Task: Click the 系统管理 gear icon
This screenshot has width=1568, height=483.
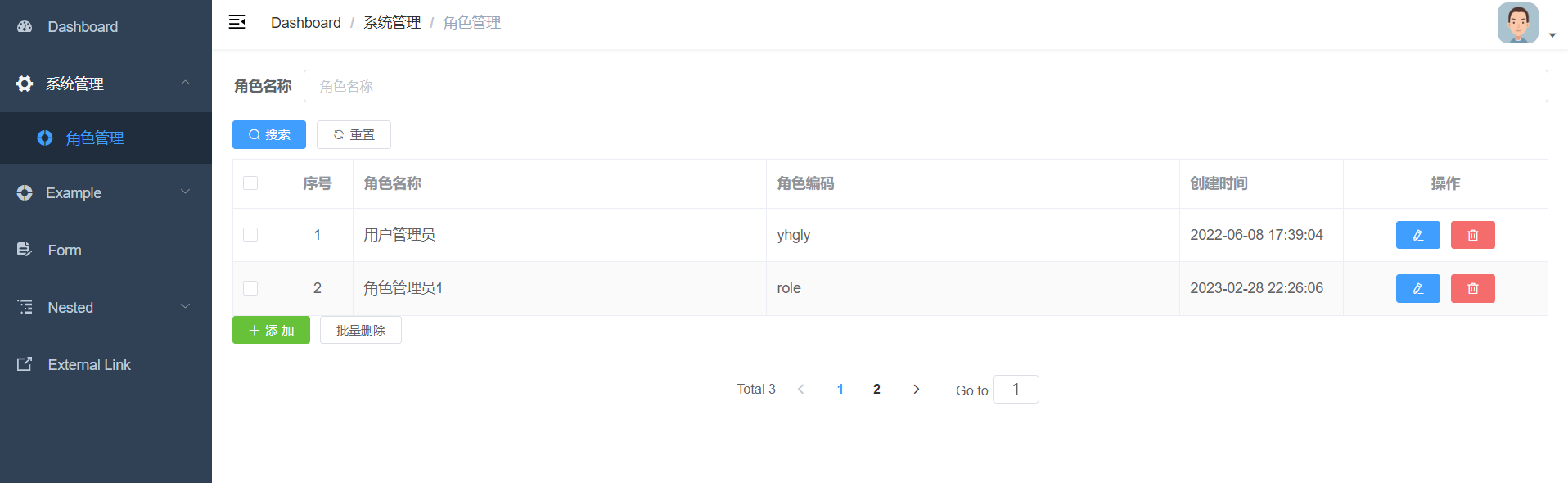Action: tap(25, 84)
